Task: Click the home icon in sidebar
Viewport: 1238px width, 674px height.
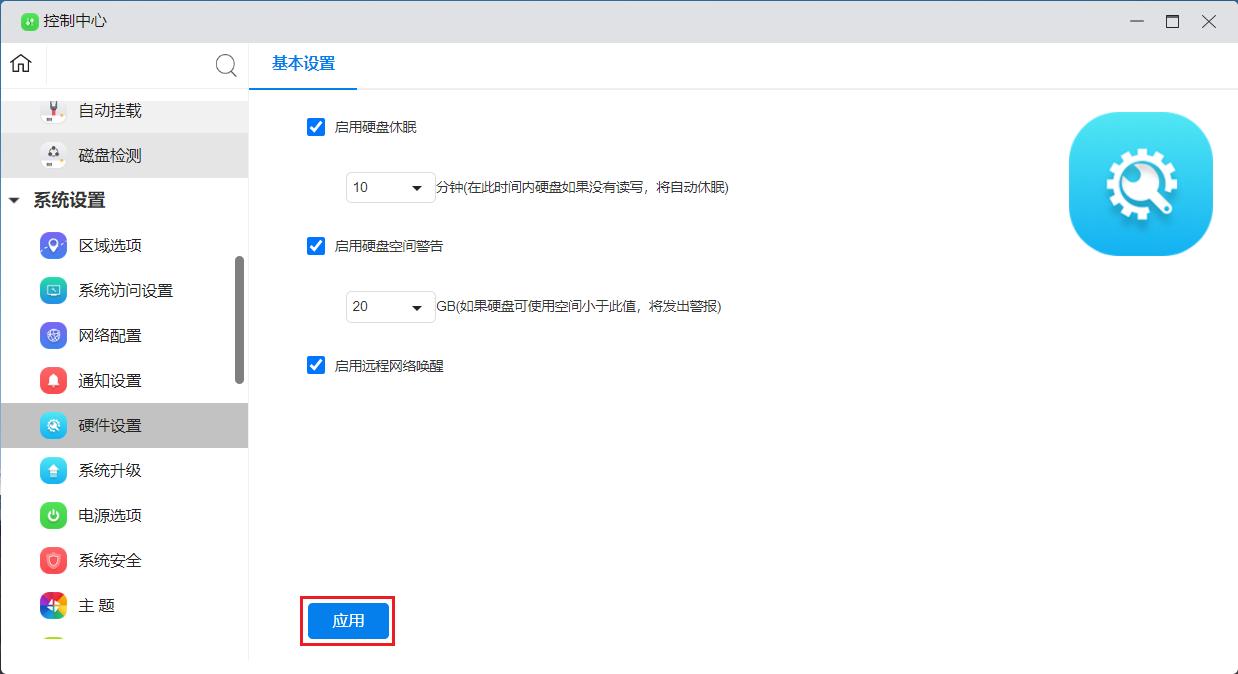Action: click(21, 64)
